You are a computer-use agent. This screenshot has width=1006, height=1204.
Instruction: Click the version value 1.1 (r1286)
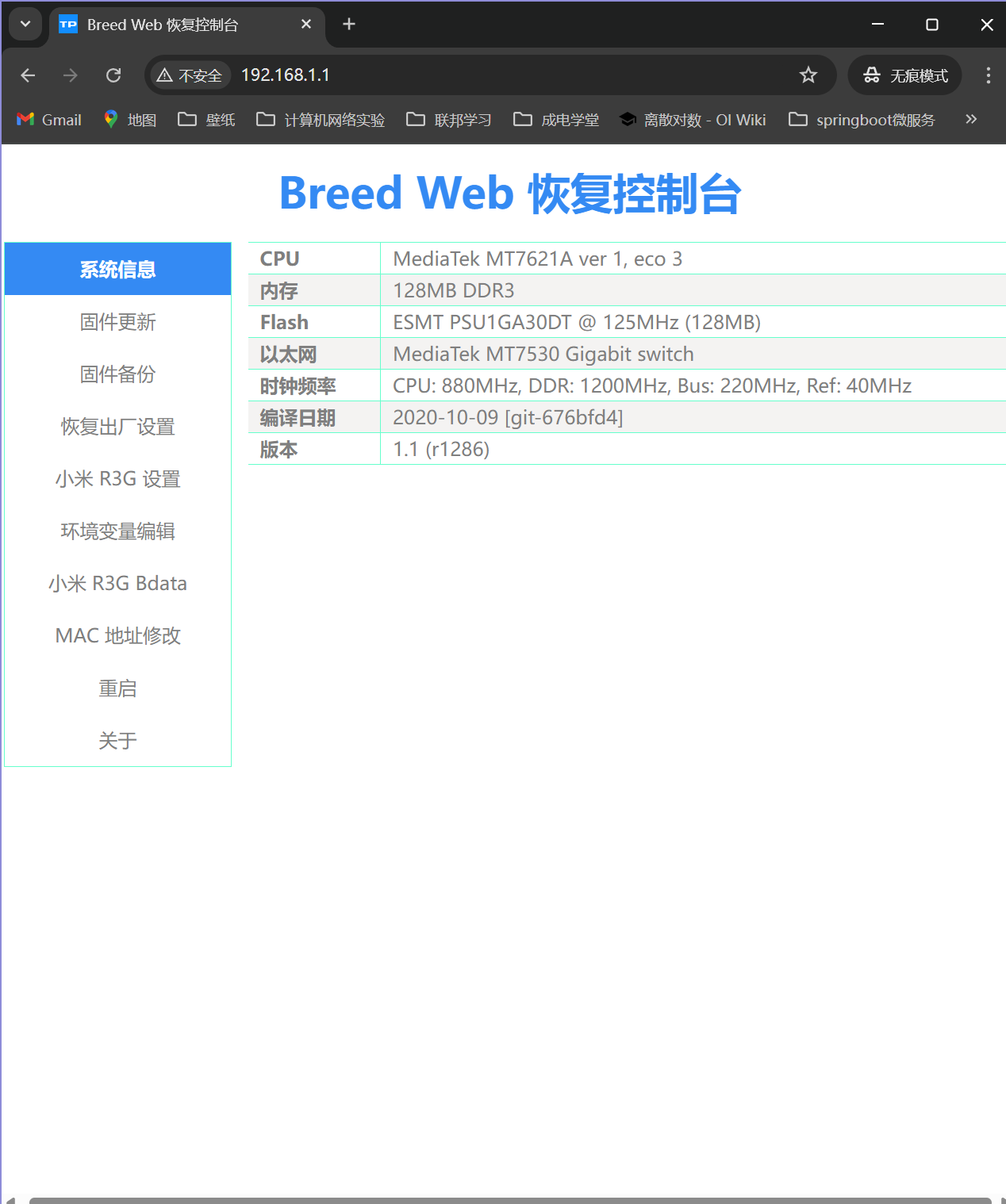tap(441, 449)
